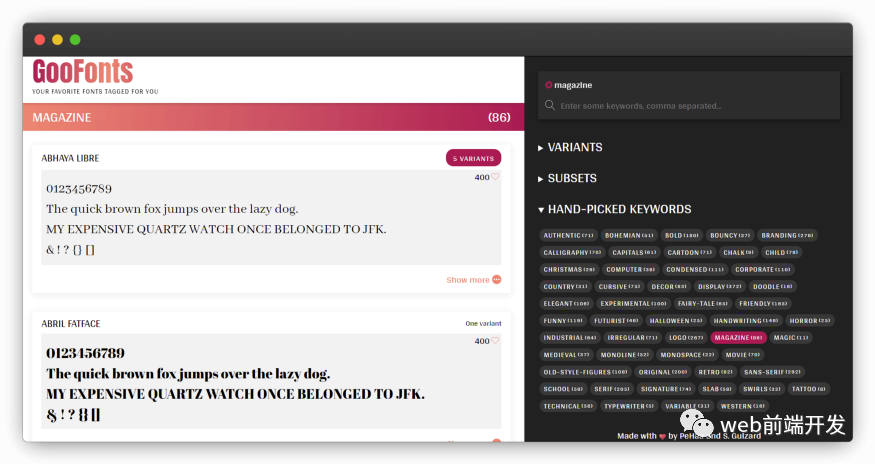This screenshot has width=875, height=464.
Task: Apply the Monoline keyword tag
Action: (625, 355)
